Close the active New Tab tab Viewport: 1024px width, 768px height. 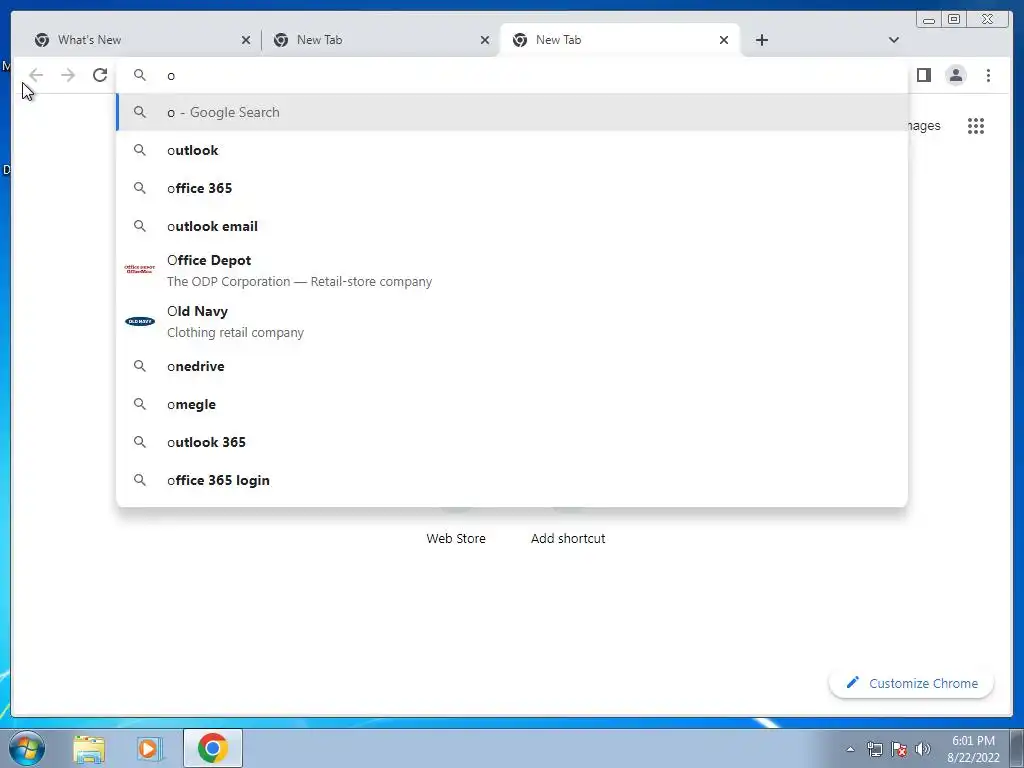724,40
